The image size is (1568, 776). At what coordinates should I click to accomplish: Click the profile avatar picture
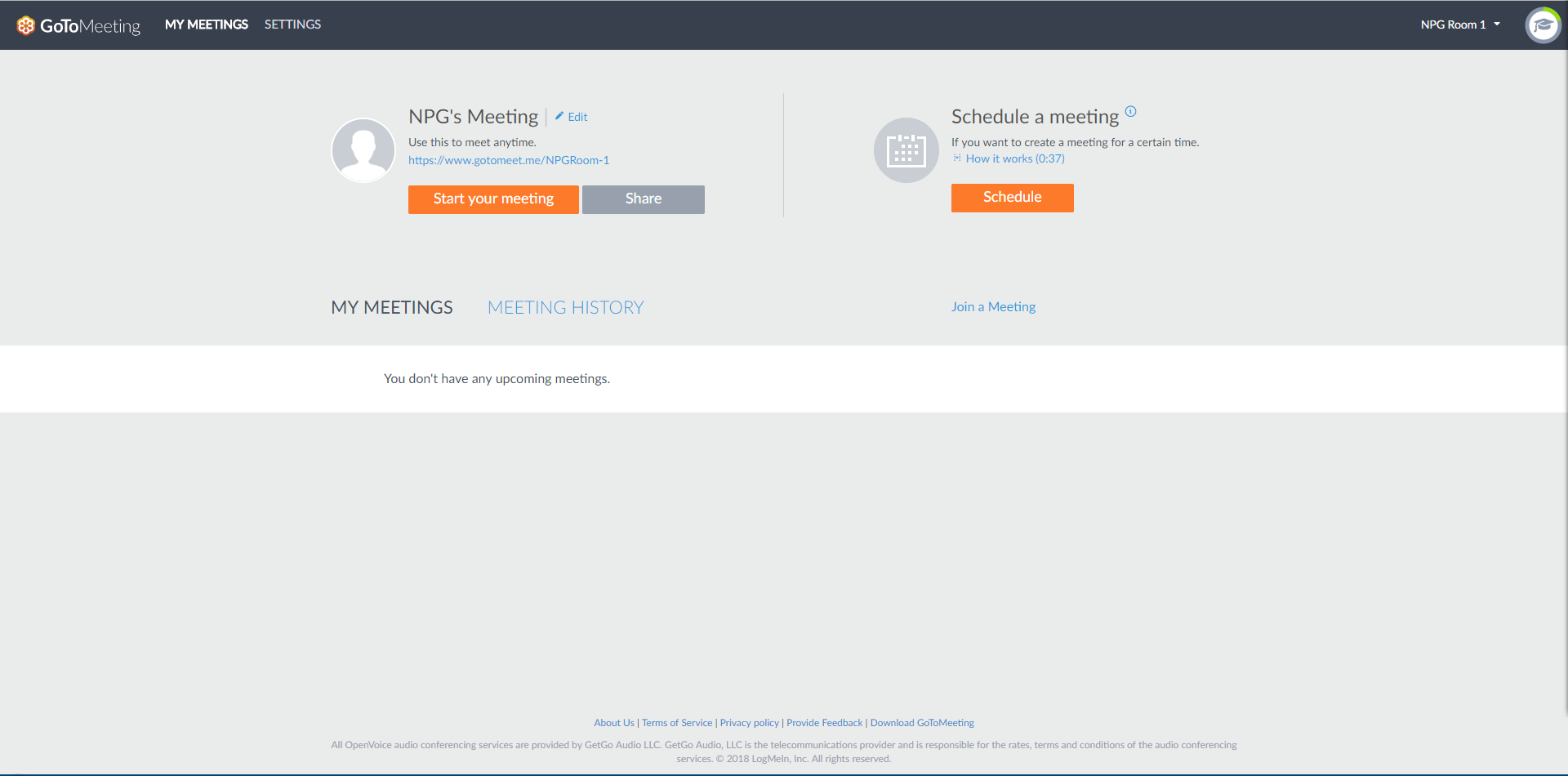363,150
